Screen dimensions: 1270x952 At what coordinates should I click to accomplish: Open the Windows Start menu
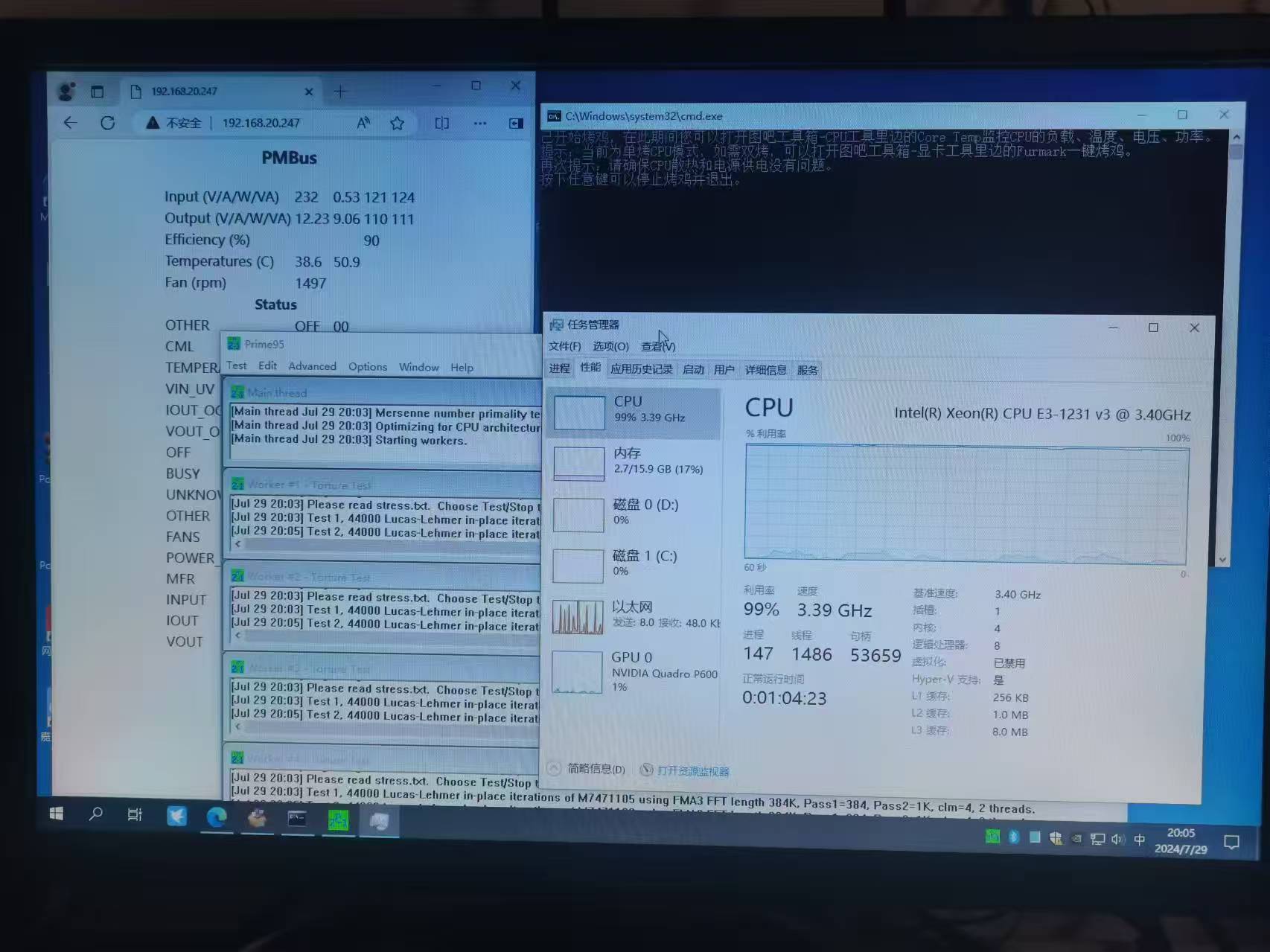(x=57, y=814)
